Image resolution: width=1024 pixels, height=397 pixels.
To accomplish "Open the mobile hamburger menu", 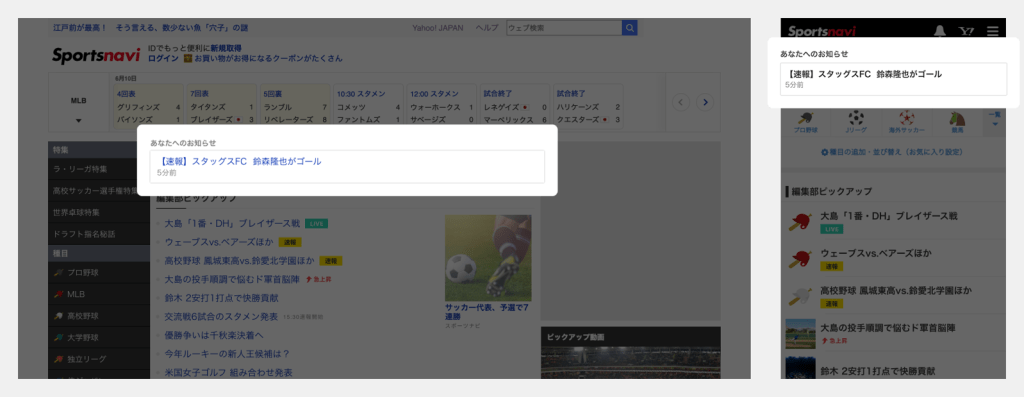I will (x=993, y=31).
